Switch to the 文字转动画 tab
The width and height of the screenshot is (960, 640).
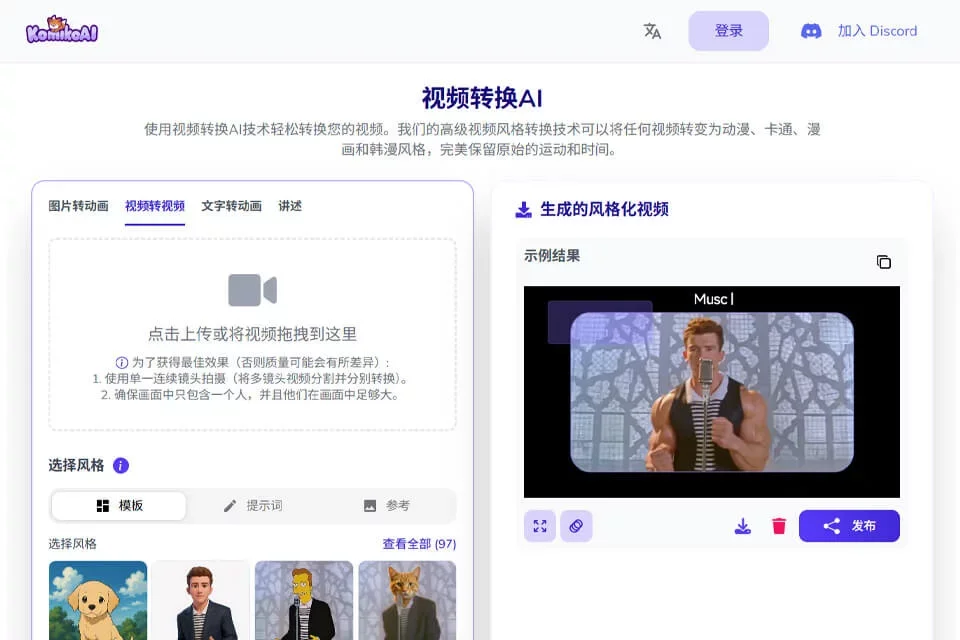tap(231, 206)
